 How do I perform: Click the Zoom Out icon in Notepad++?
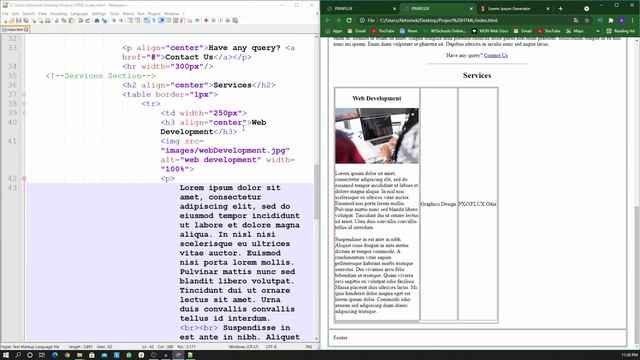[x=122, y=20]
